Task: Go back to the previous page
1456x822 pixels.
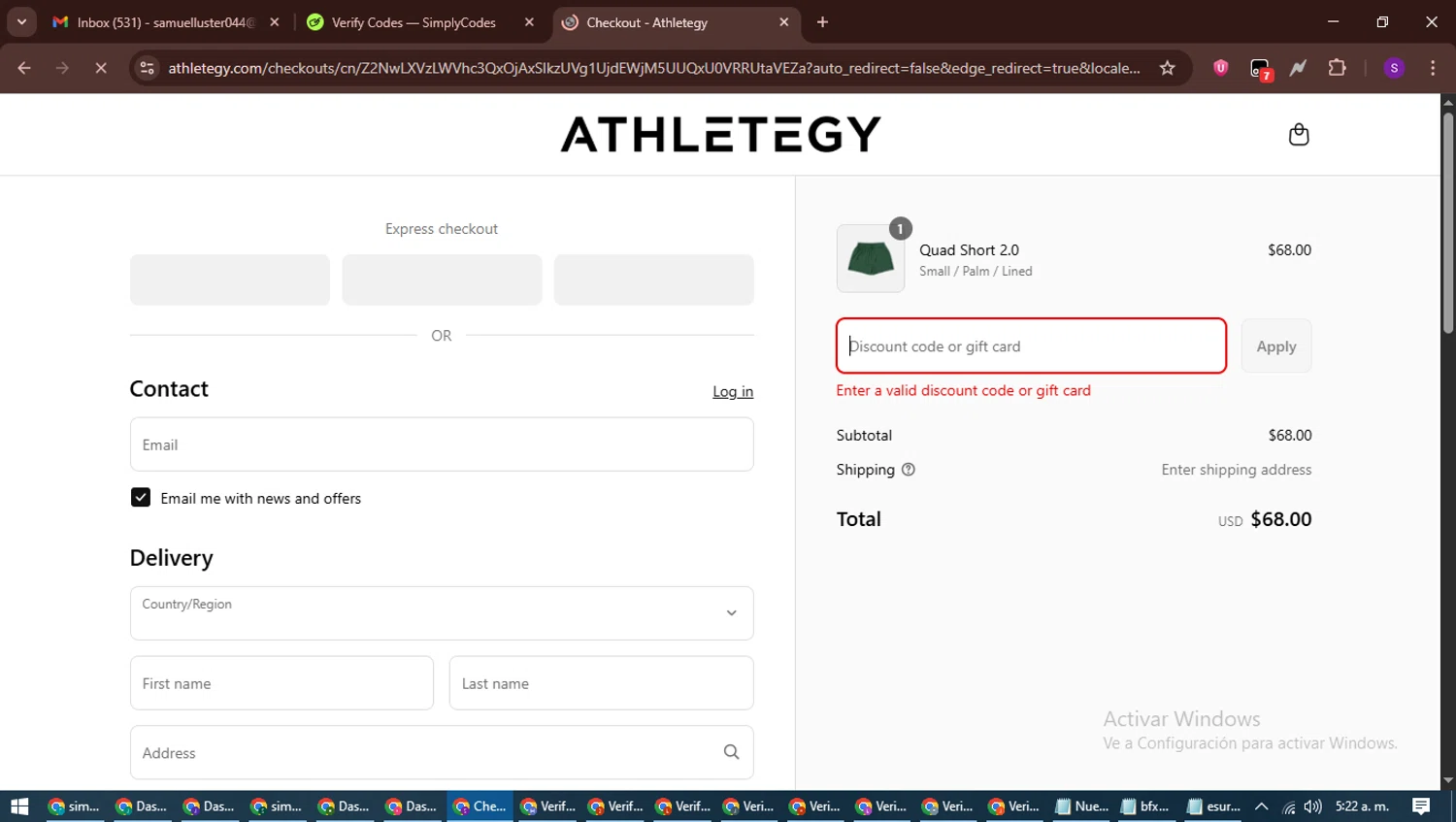Action: [x=24, y=68]
